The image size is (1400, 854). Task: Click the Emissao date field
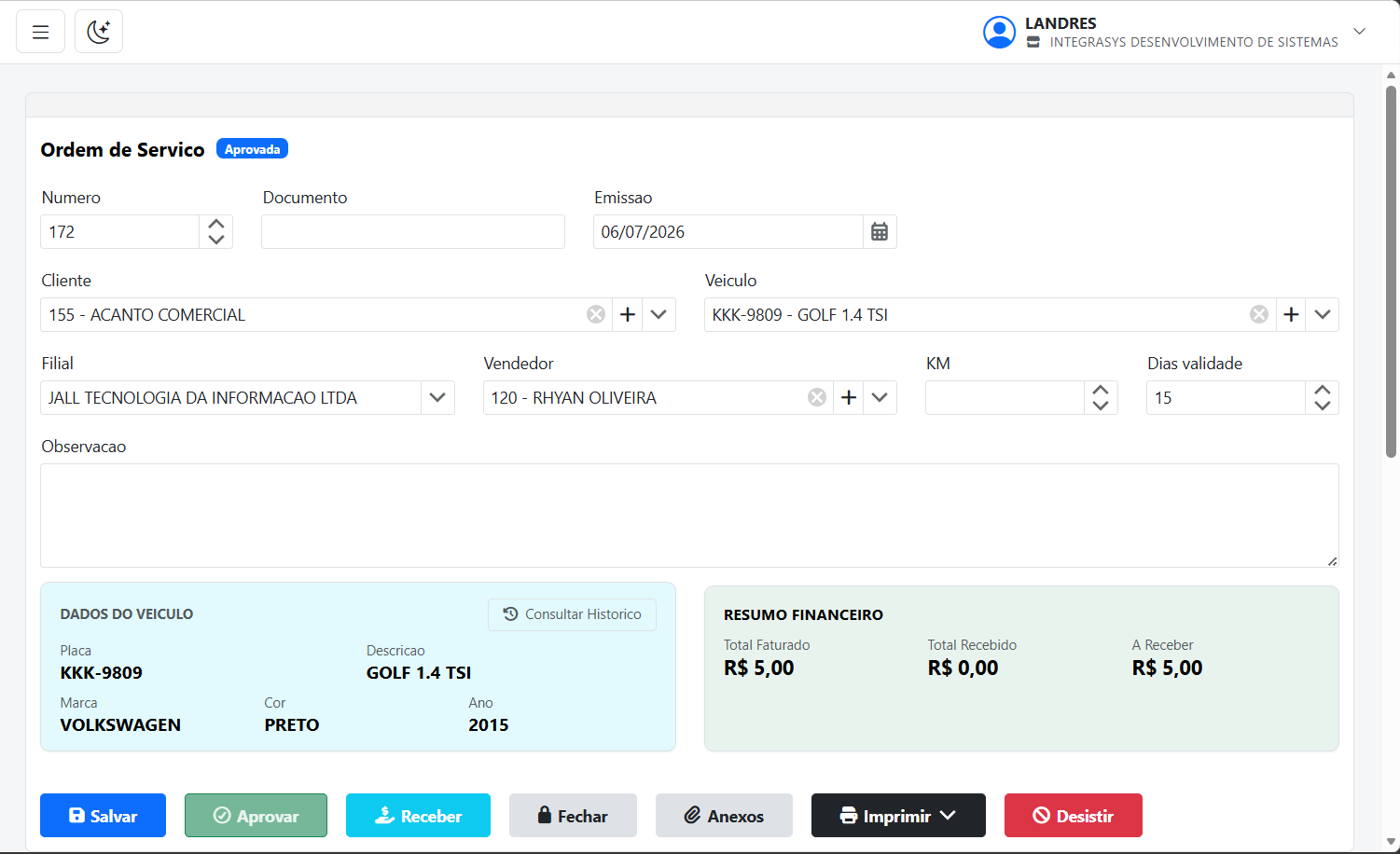[728, 232]
